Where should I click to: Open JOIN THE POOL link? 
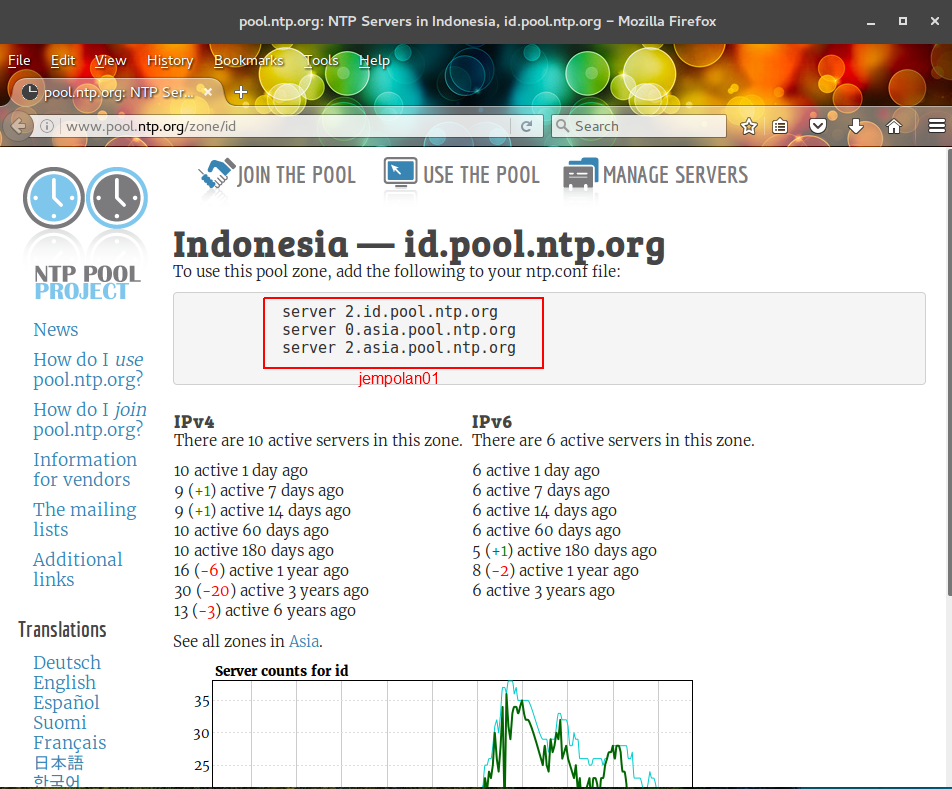point(296,175)
